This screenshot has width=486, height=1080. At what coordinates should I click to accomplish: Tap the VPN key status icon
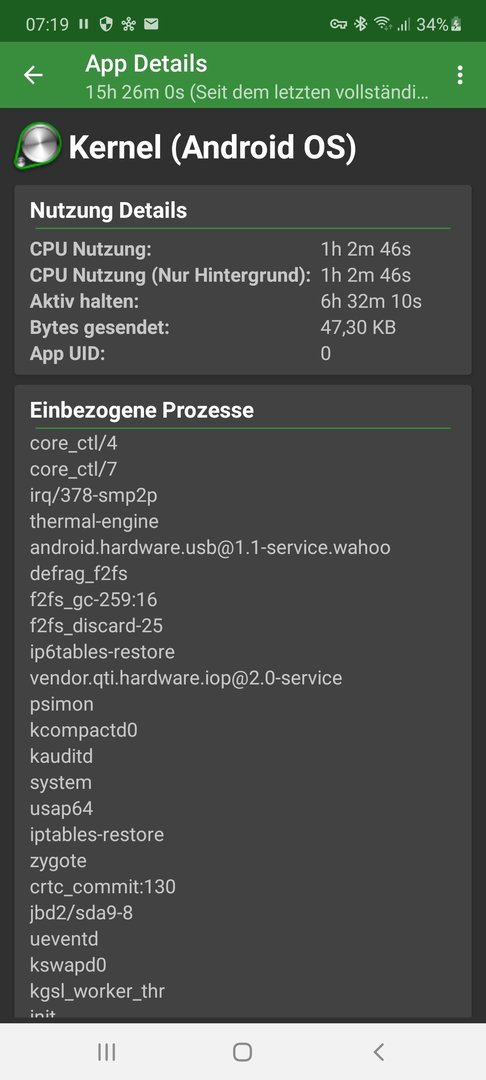tap(338, 25)
